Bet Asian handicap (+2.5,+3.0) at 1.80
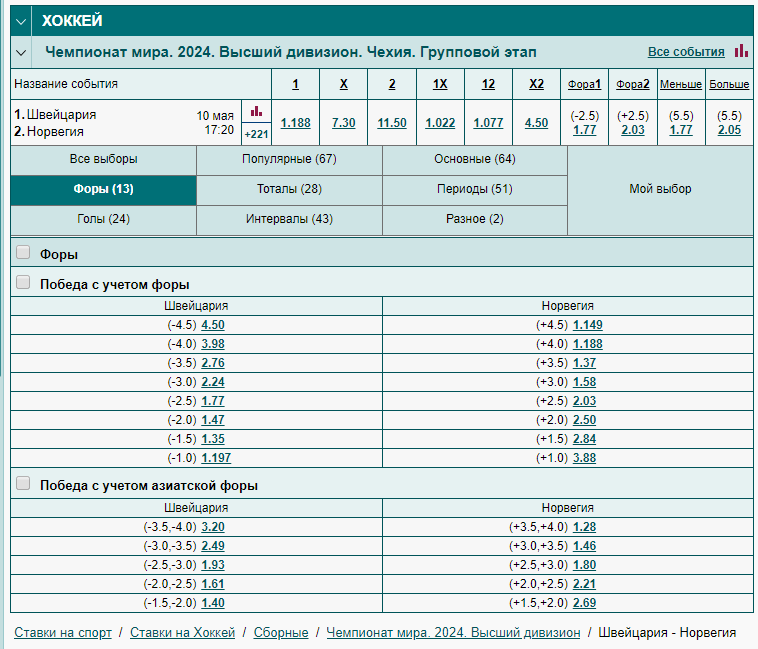Image resolution: width=758 pixels, height=649 pixels. coord(584,565)
